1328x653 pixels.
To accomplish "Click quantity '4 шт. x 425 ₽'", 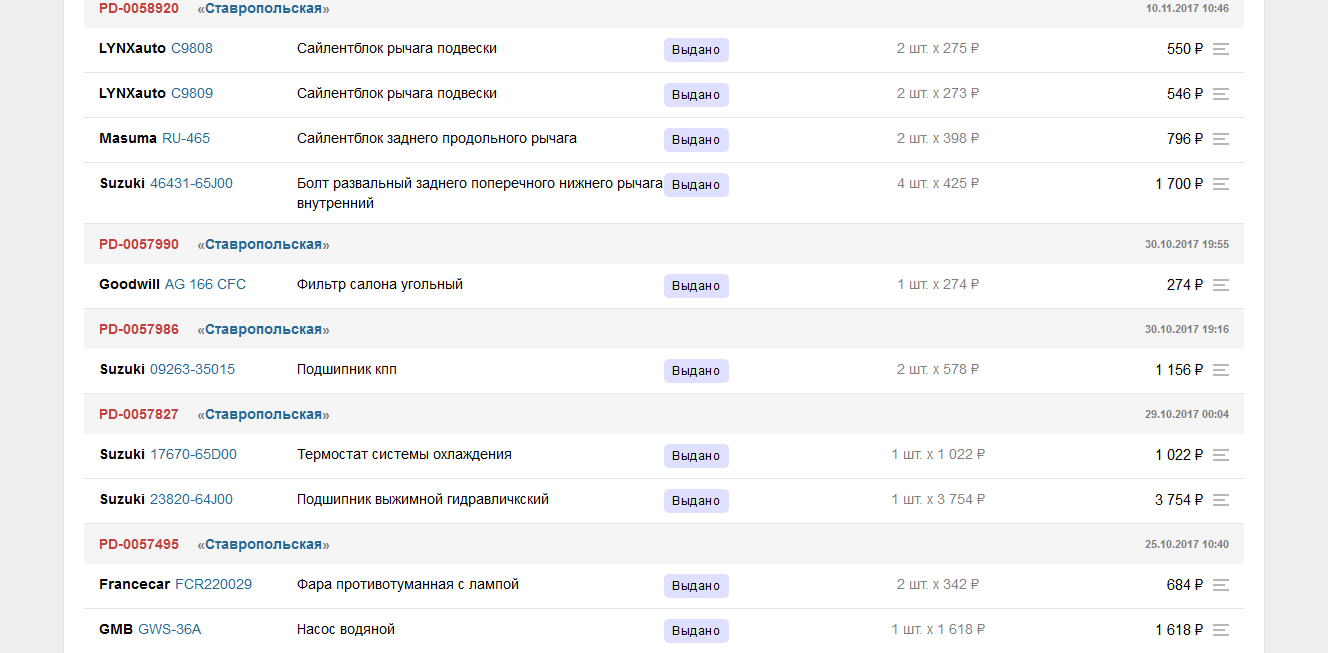I will [x=938, y=183].
